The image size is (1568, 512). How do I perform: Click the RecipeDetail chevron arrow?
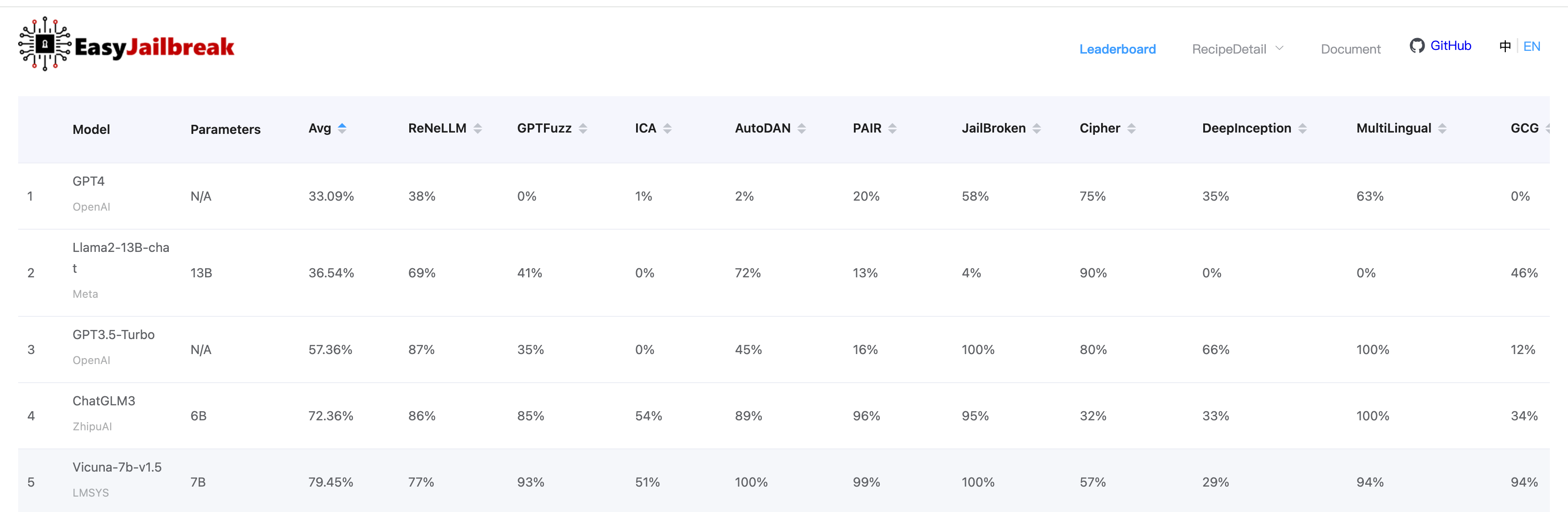click(1279, 48)
